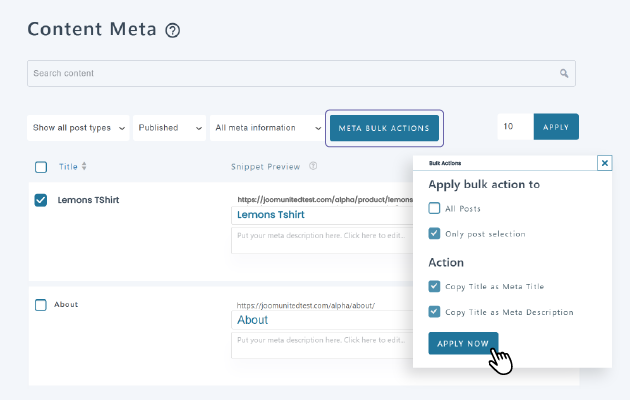
Task: Open the Show all post types dropdown
Action: pyautogui.click(x=79, y=128)
